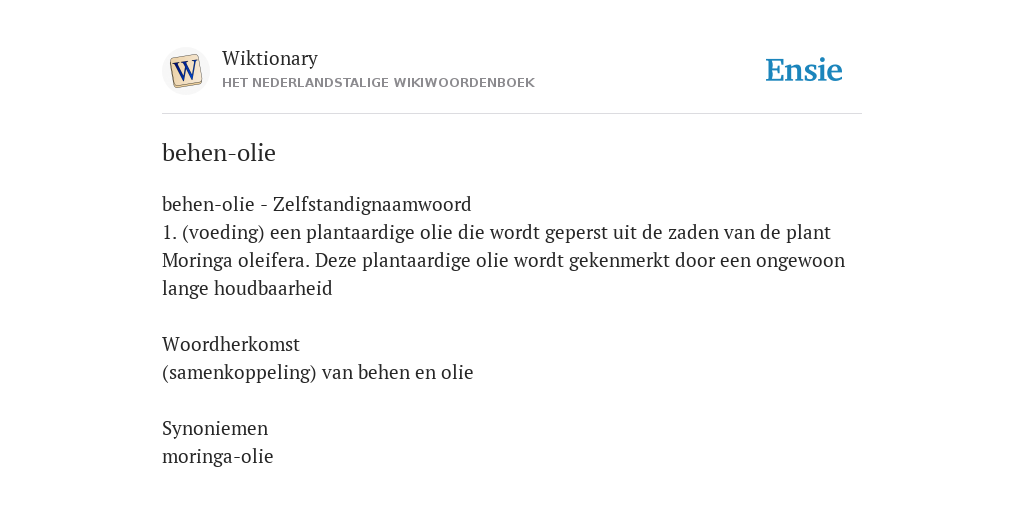Click the Wiktionary W tile logo icon
Image resolution: width=1024 pixels, height=512 pixels.
pyautogui.click(x=185, y=71)
